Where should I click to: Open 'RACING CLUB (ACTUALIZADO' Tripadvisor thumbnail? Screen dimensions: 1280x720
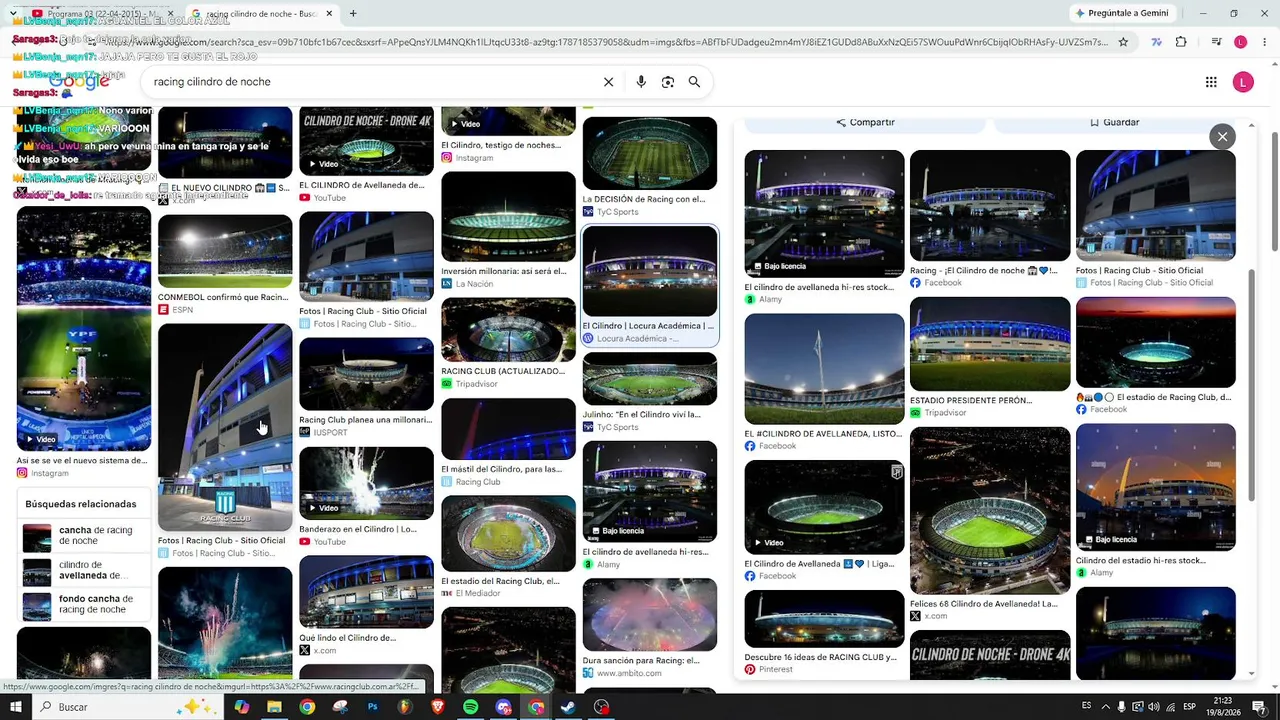[508, 329]
